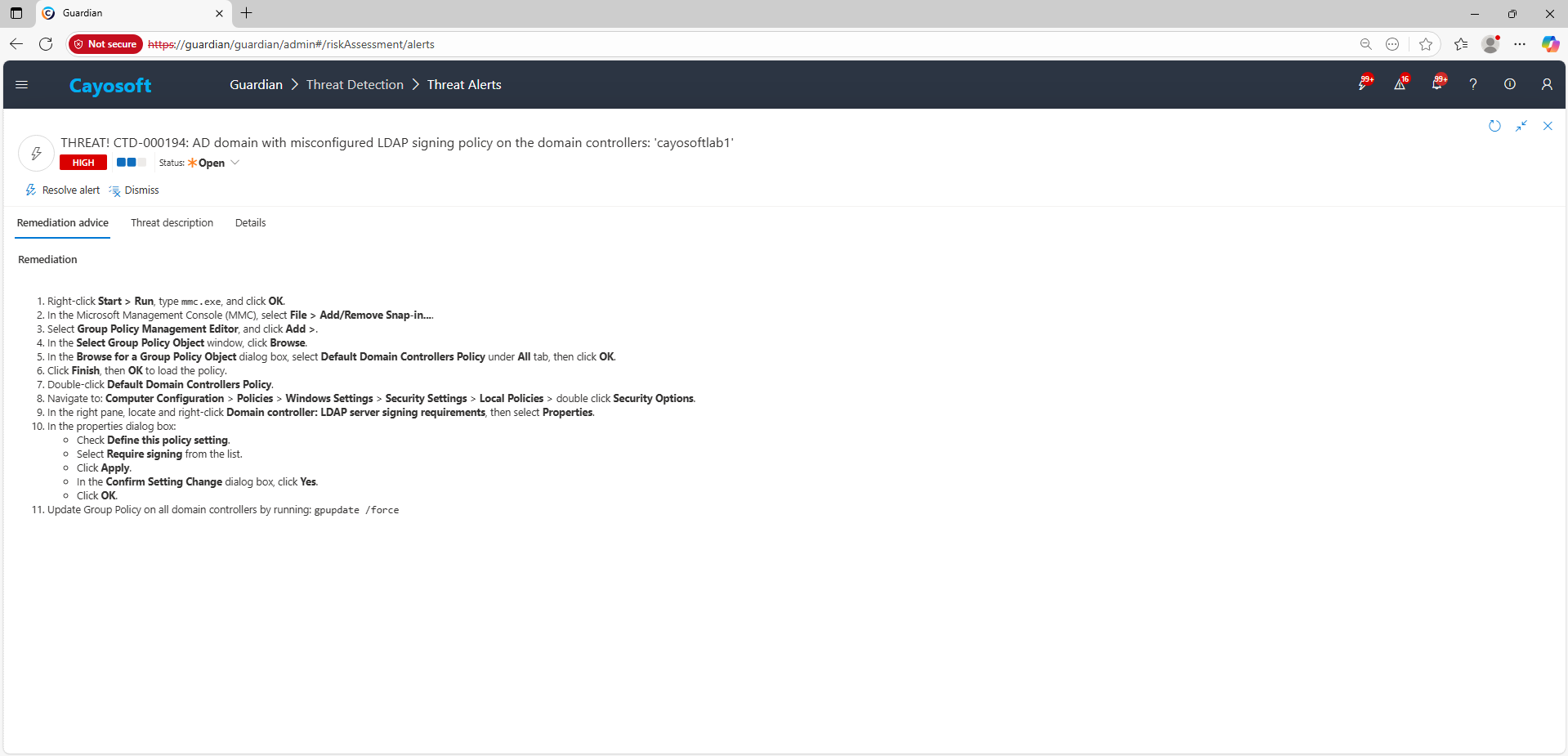The image size is (1568, 756).
Task: Collapse the alert detail panel
Action: point(1521,126)
